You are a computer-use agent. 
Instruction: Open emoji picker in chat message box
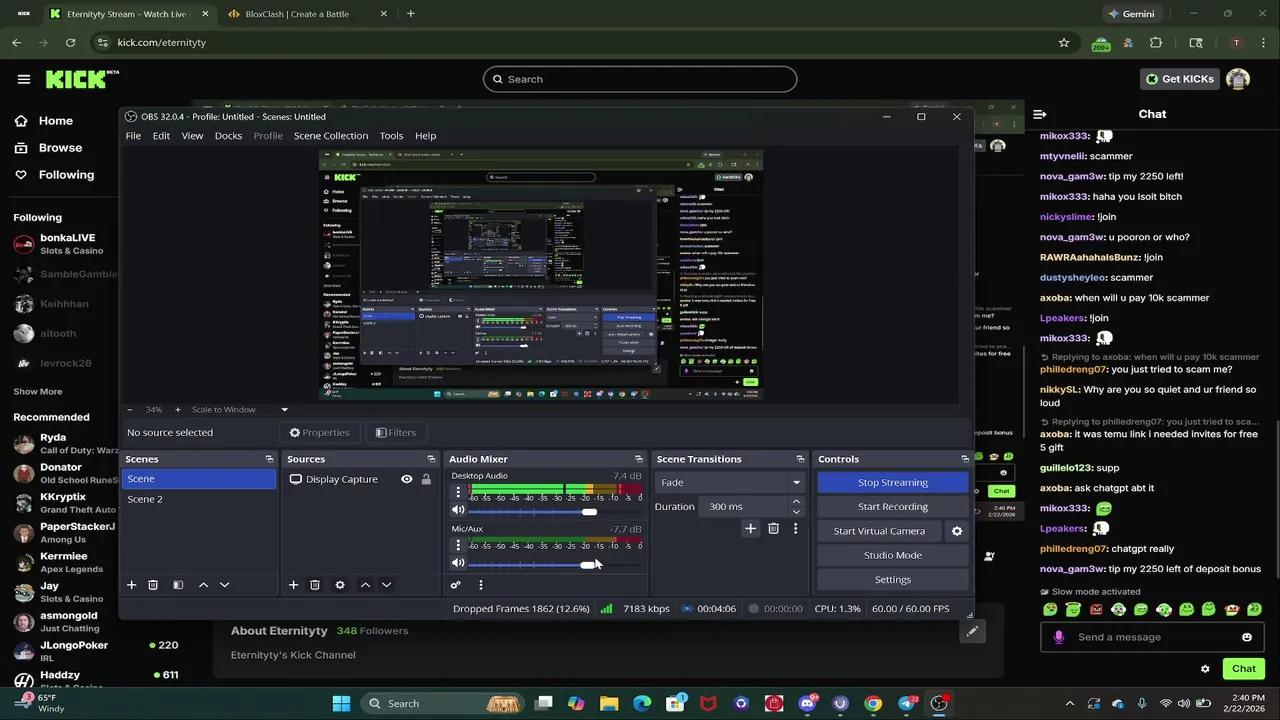pos(1247,637)
